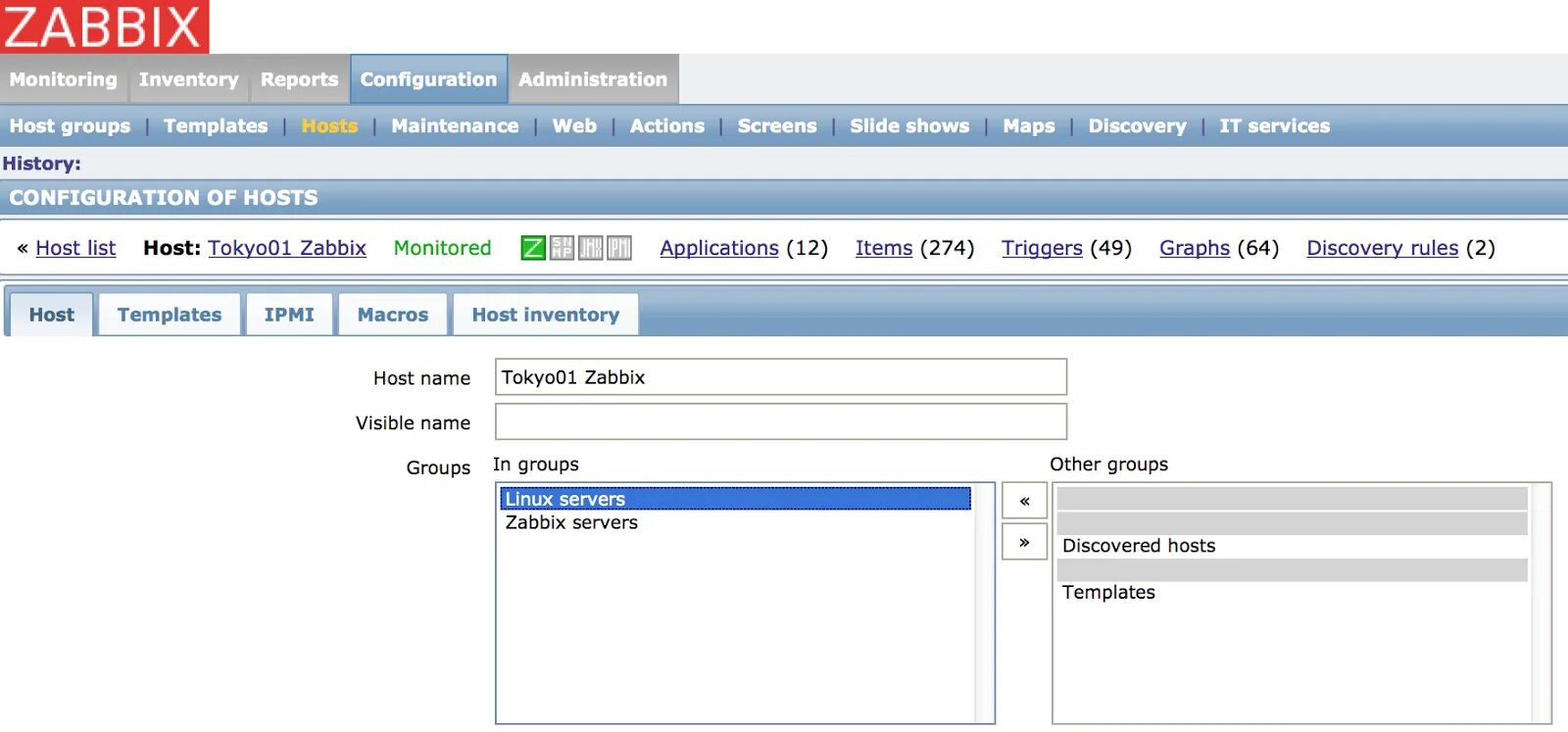The width and height of the screenshot is (1568, 732).
Task: Move selected group to In groups with « button
Action: tap(1024, 501)
